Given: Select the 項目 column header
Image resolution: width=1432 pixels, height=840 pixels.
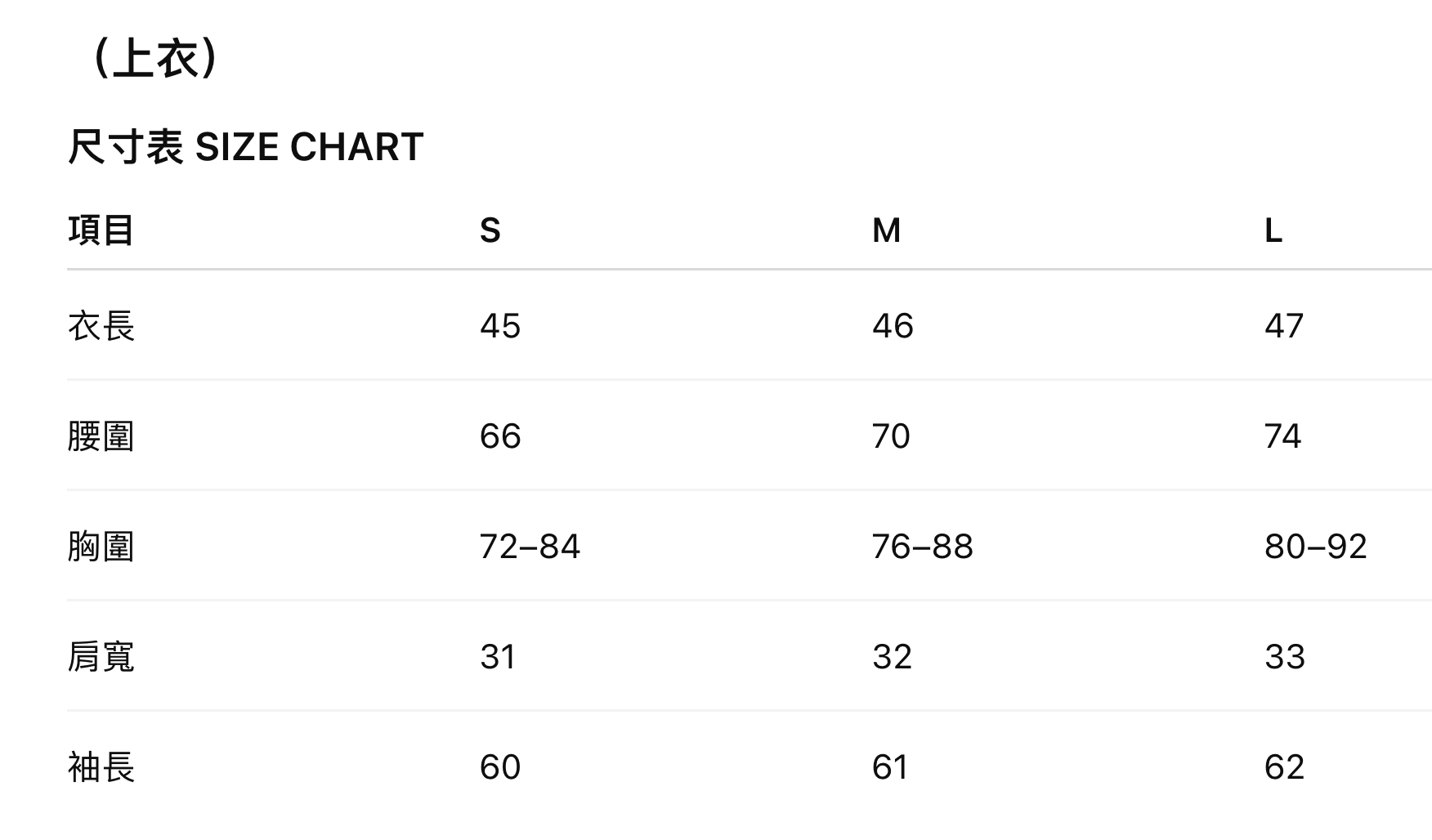Looking at the screenshot, I should pos(101,230).
